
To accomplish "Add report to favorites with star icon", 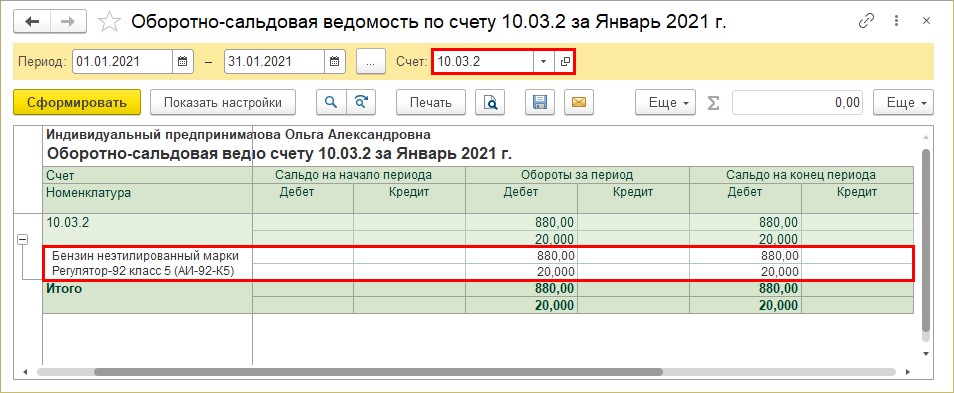I will [x=110, y=22].
